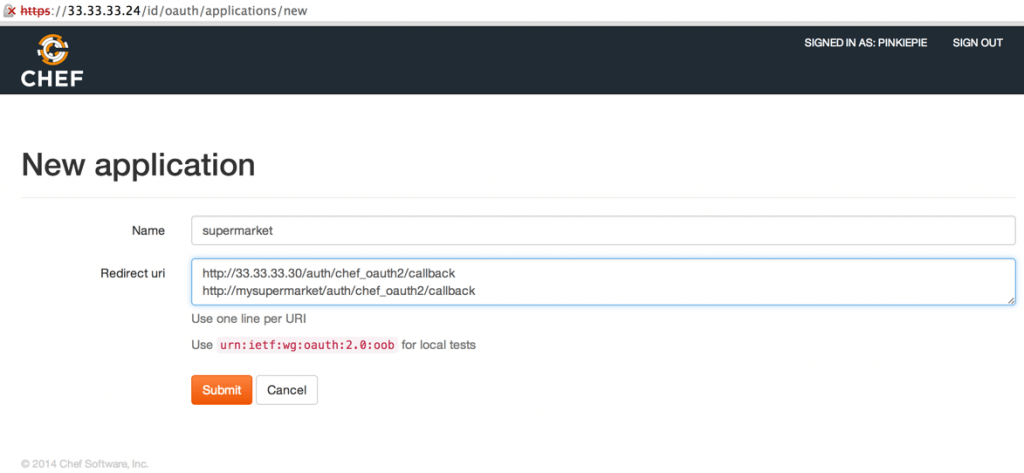Click the textarea resize handle corner
Viewport: 1024px width, 473px height.
point(1011,299)
